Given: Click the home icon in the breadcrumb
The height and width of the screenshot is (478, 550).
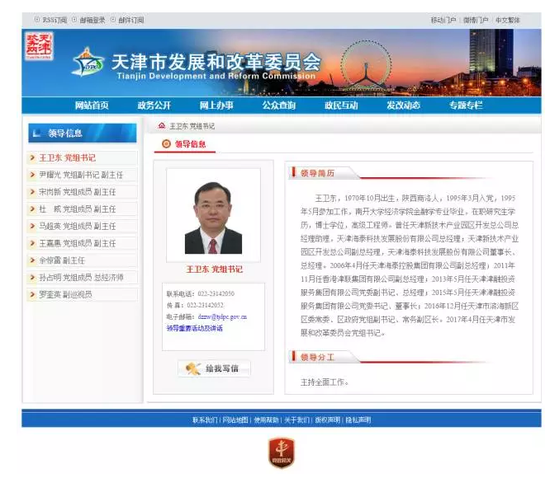Looking at the screenshot, I should click(x=161, y=125).
